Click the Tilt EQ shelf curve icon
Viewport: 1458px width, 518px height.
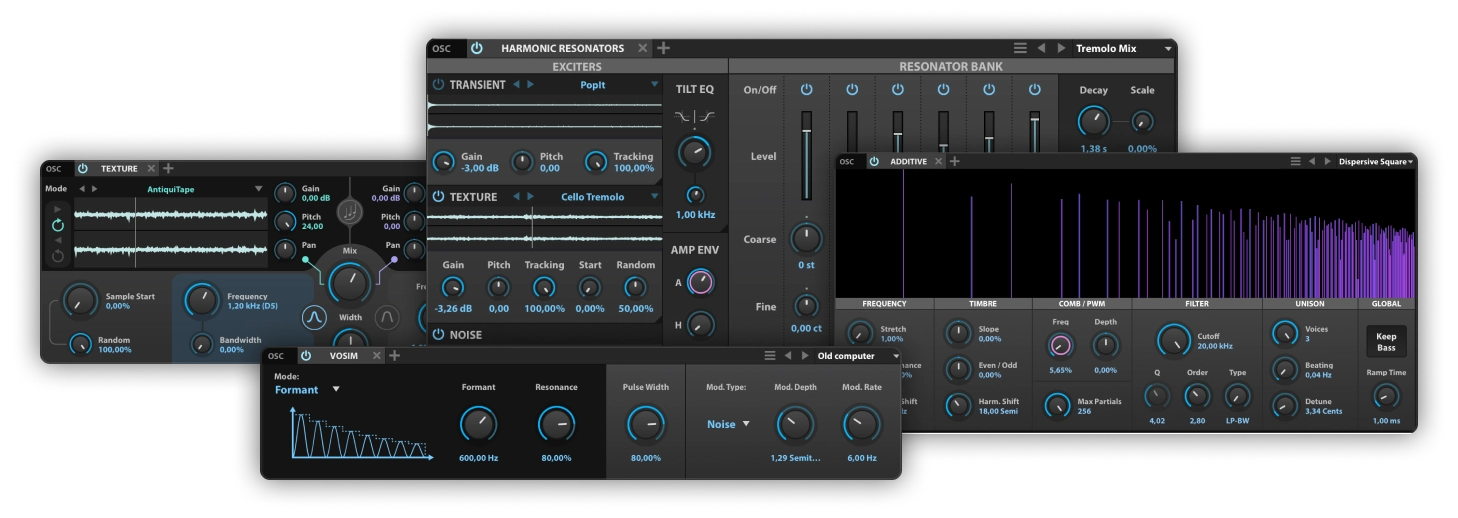coord(695,117)
